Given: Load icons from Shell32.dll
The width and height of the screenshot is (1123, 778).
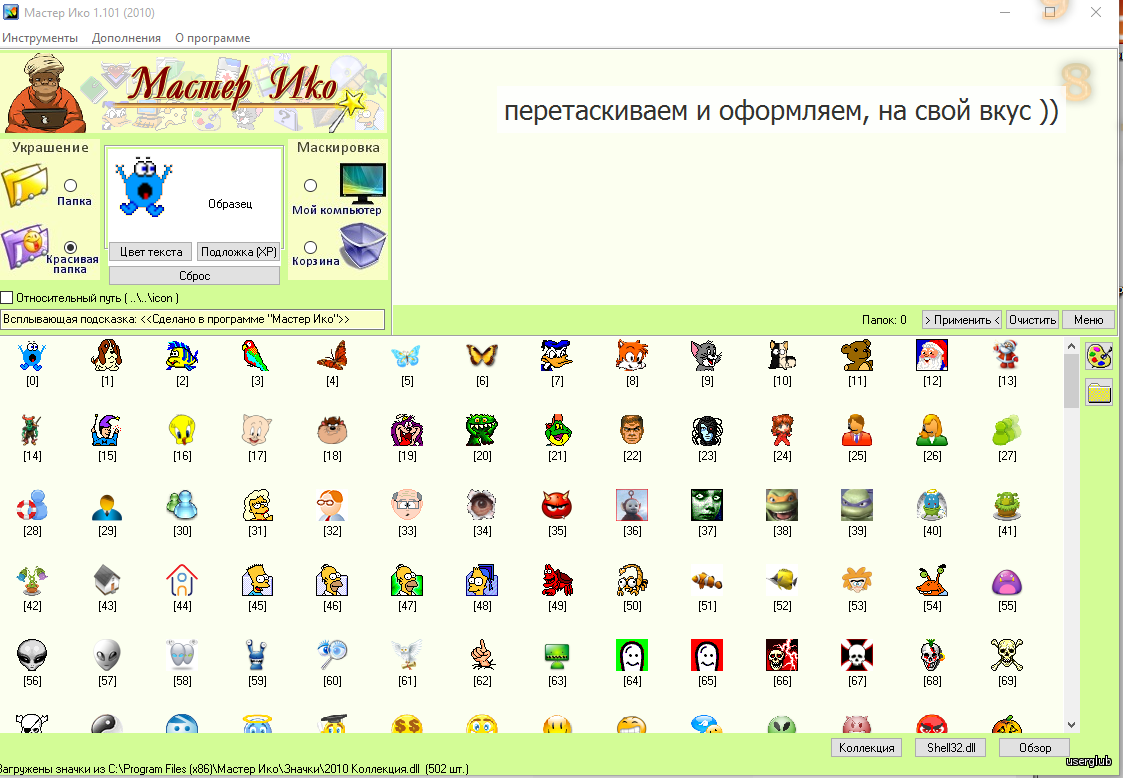Looking at the screenshot, I should 951,747.
